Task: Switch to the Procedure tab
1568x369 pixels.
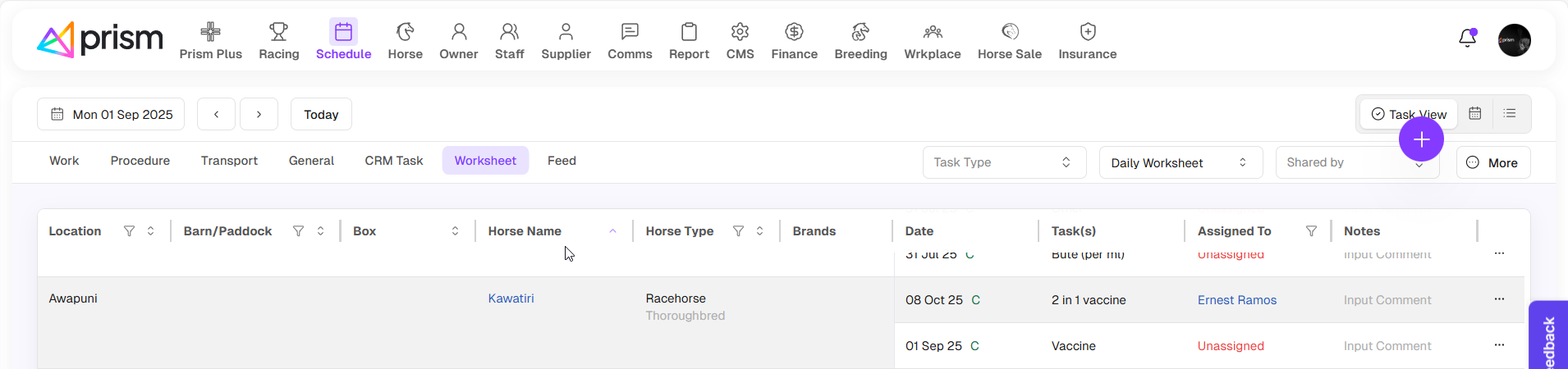Action: (x=140, y=161)
